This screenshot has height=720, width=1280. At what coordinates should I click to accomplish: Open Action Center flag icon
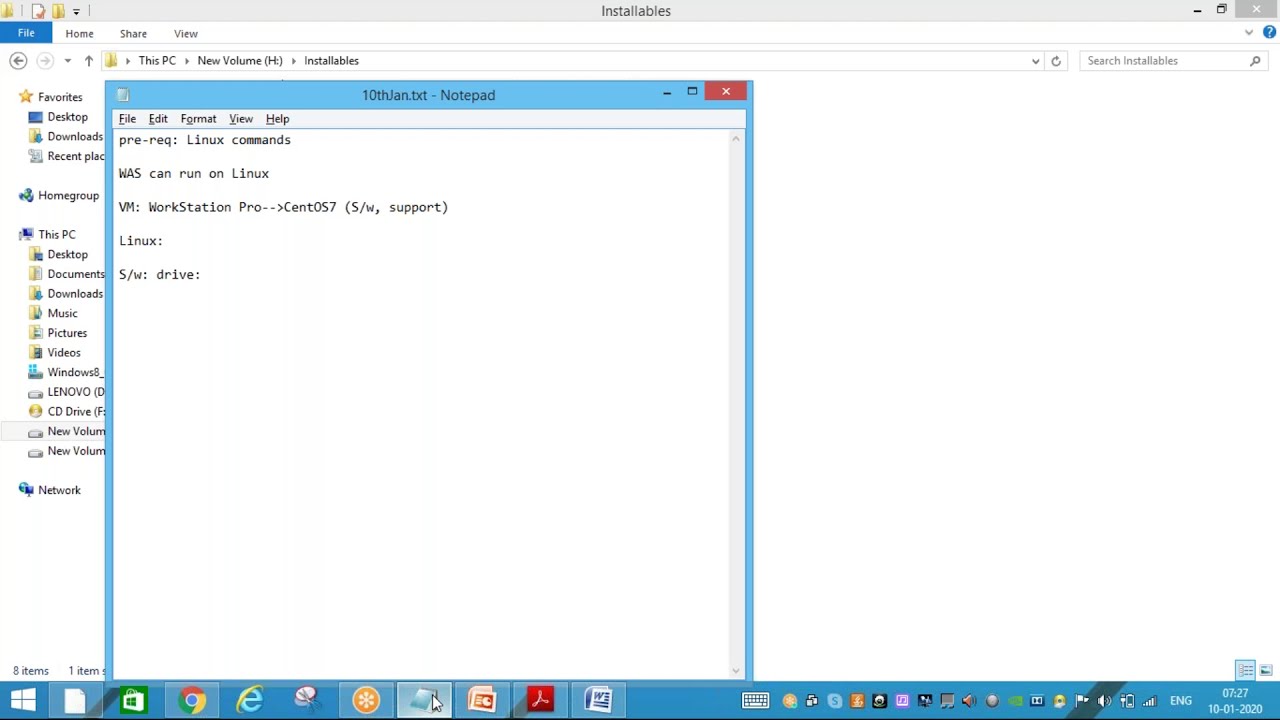pyautogui.click(x=1082, y=701)
